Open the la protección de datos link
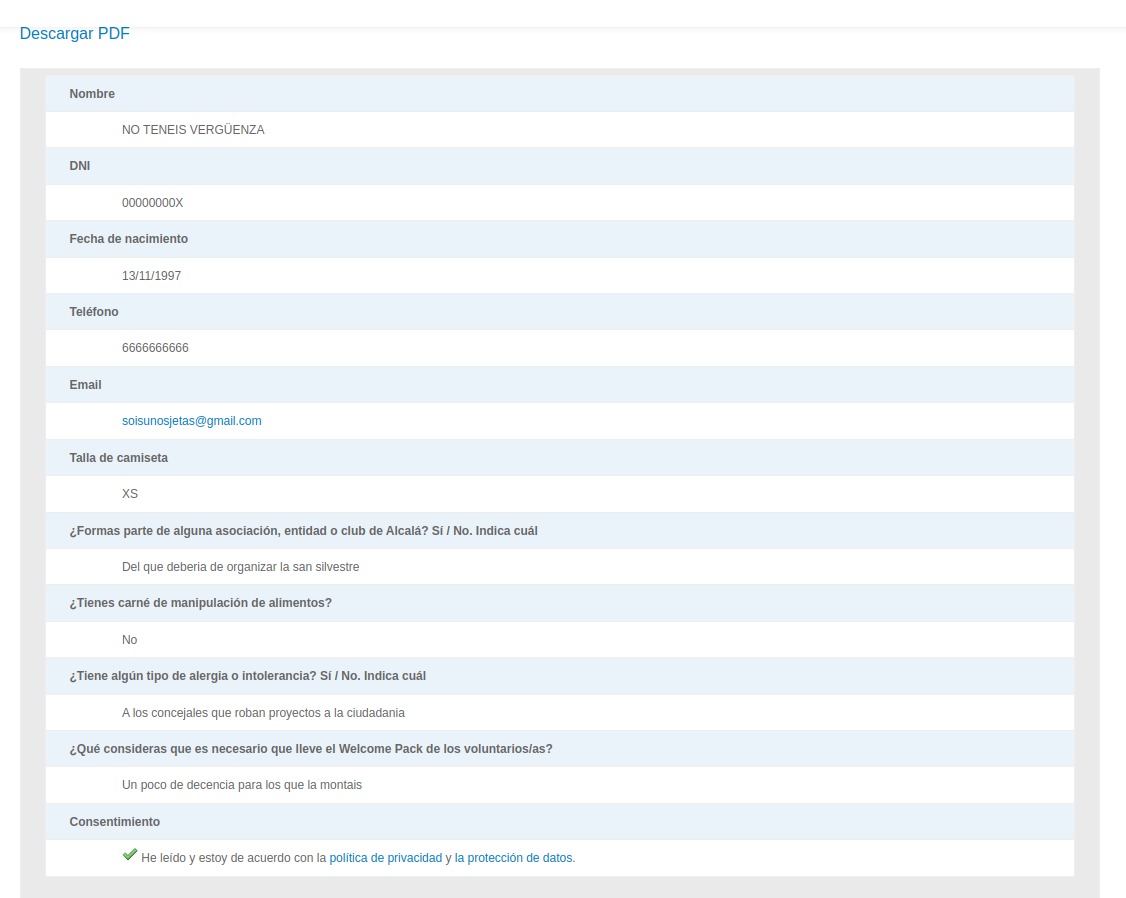1126x898 pixels. point(515,858)
